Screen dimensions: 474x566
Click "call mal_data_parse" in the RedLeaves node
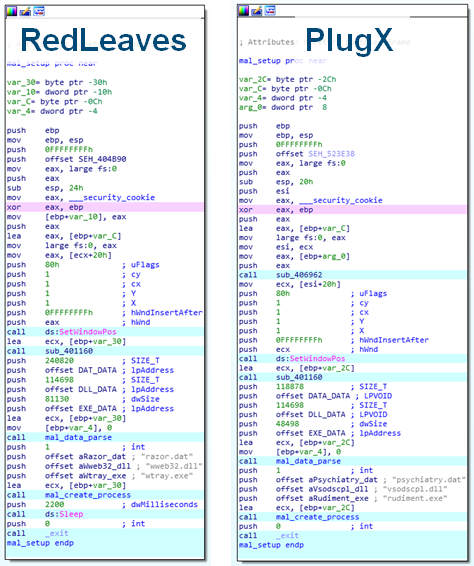pyautogui.click(x=60, y=437)
